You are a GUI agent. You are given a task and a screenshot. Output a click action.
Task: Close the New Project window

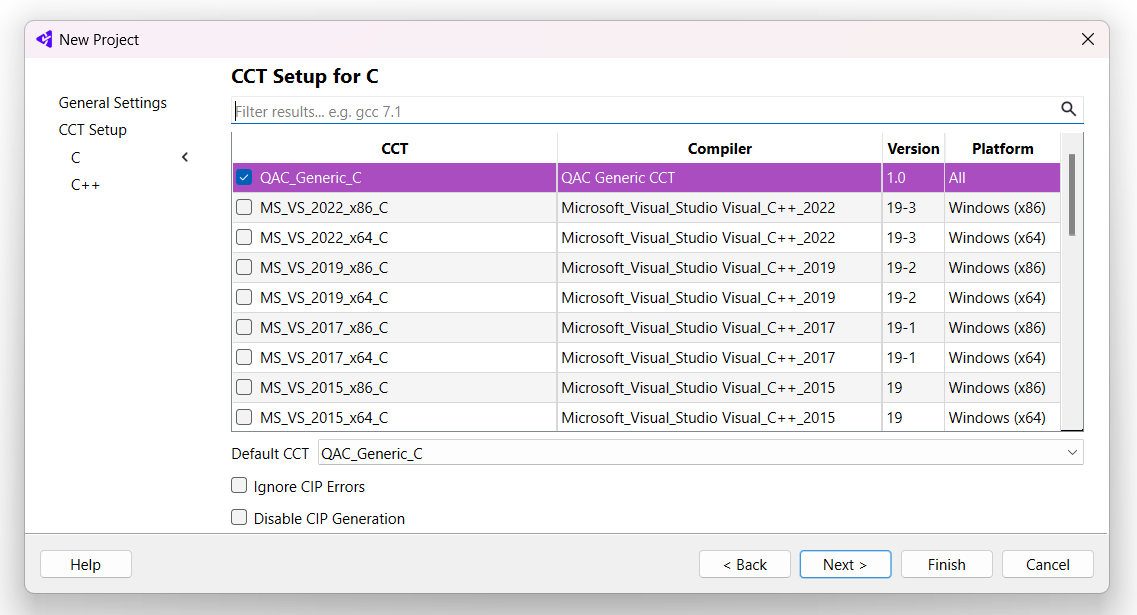pyautogui.click(x=1088, y=39)
